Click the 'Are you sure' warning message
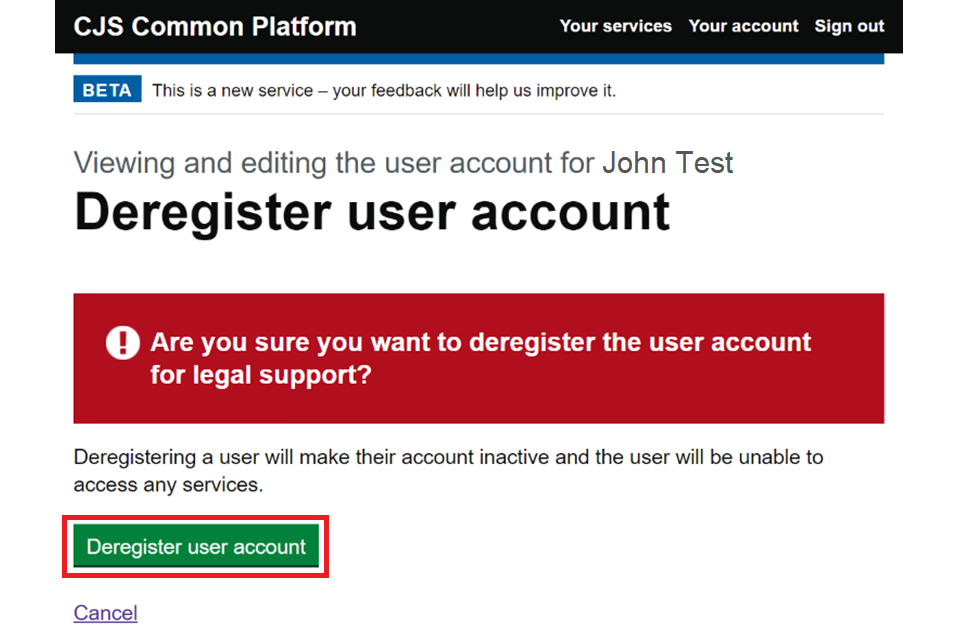 480,343
